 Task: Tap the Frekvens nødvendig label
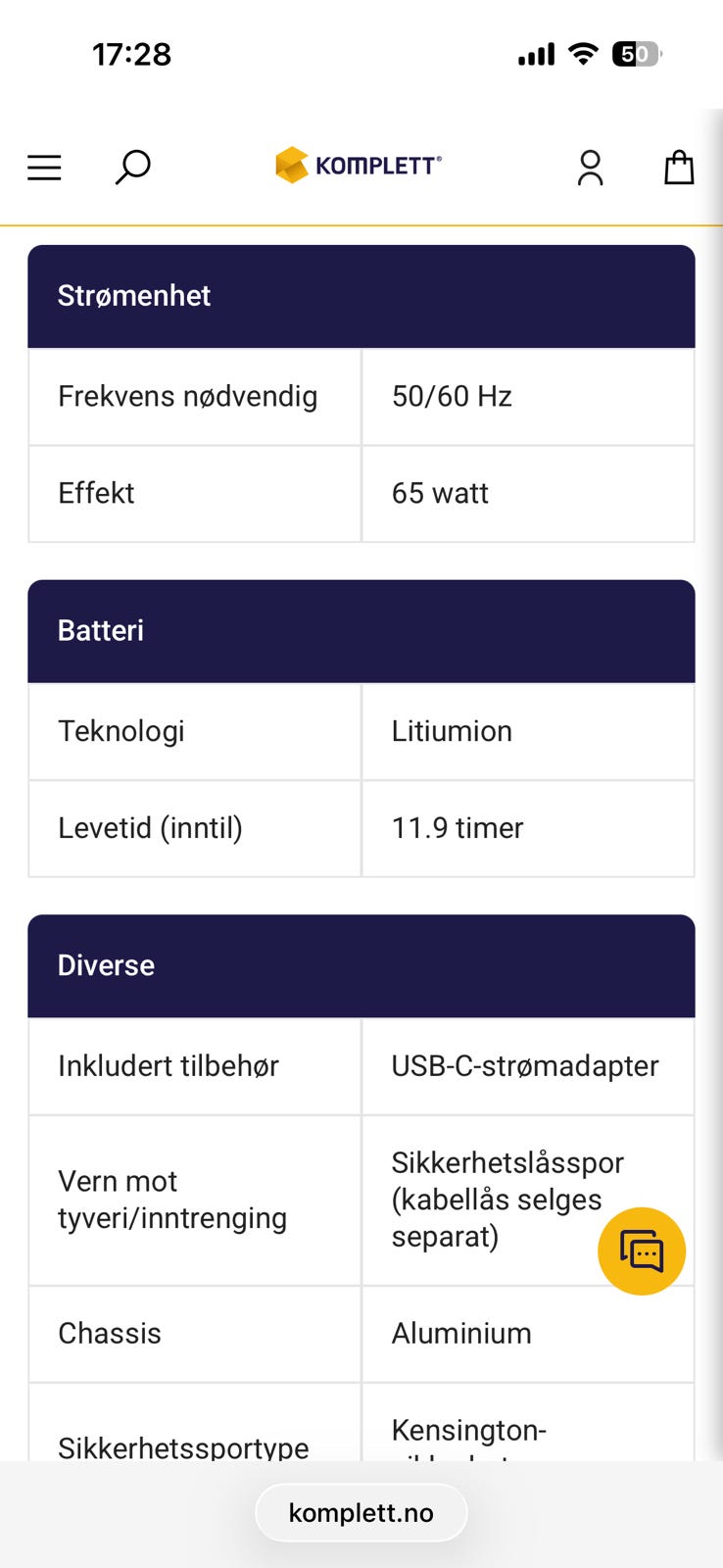pos(187,396)
